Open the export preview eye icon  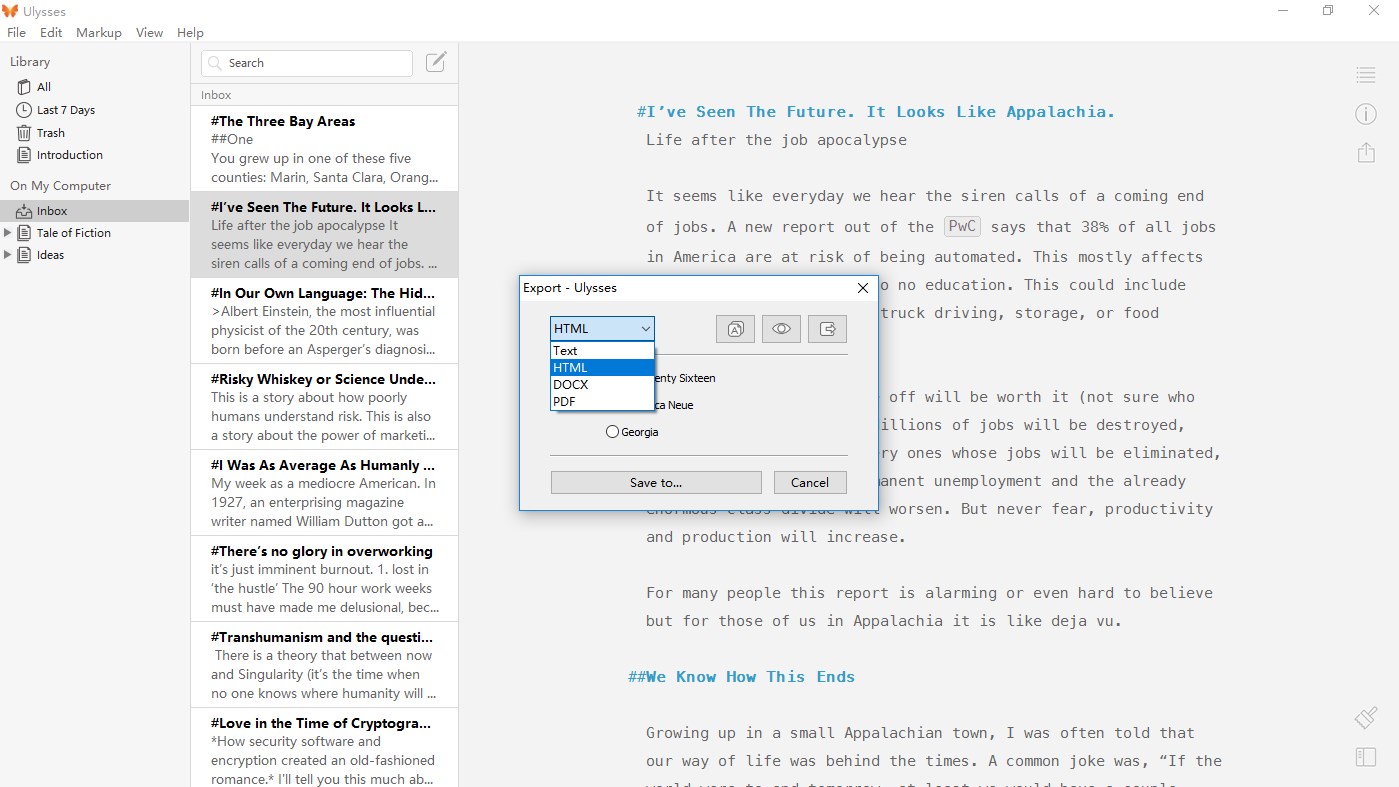point(781,328)
